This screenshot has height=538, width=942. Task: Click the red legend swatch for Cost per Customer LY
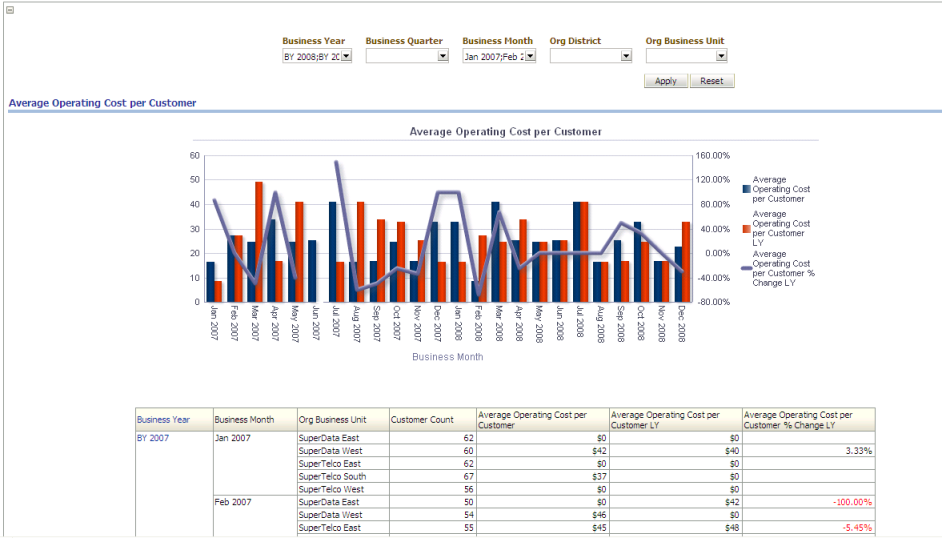(x=746, y=229)
